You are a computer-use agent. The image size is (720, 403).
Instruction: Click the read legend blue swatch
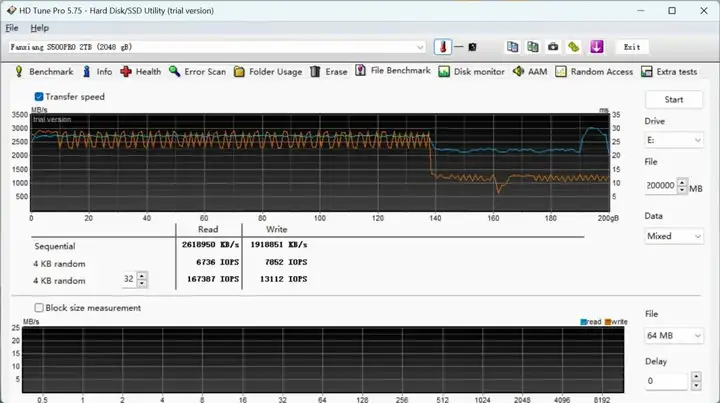pyautogui.click(x=583, y=322)
